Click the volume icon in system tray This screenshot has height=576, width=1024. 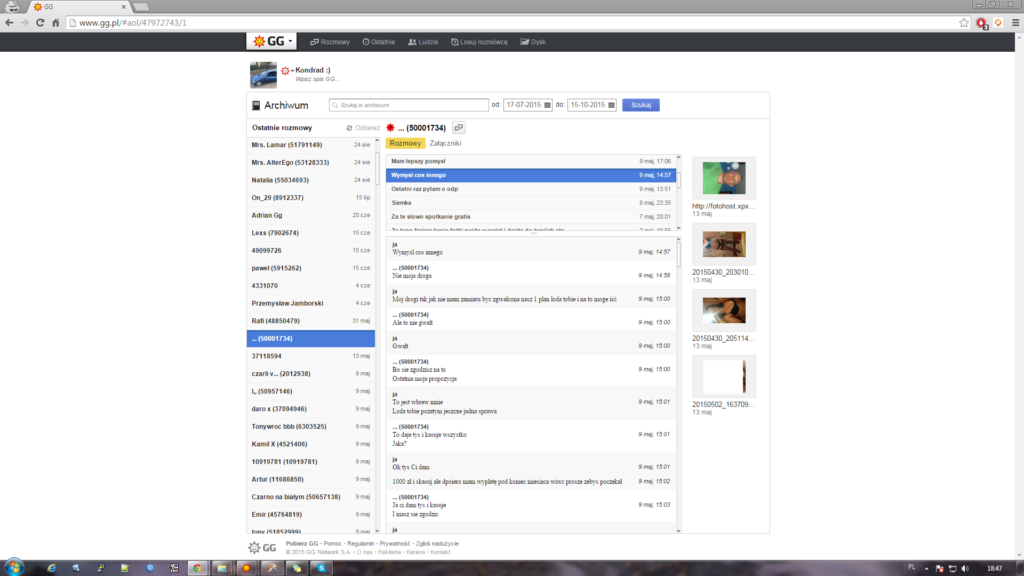tap(965, 569)
